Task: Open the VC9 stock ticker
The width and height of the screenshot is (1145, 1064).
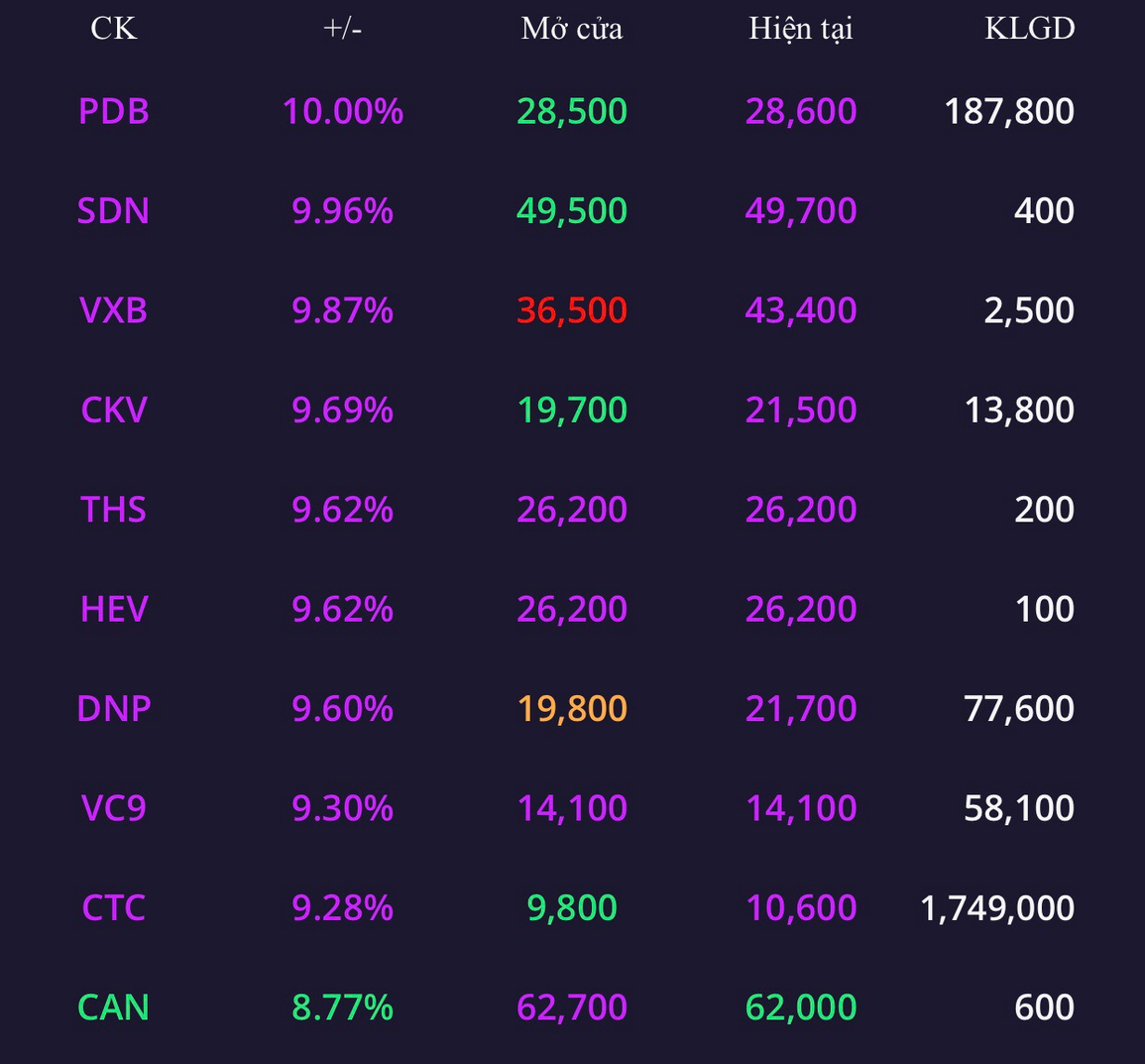Action: (x=114, y=808)
